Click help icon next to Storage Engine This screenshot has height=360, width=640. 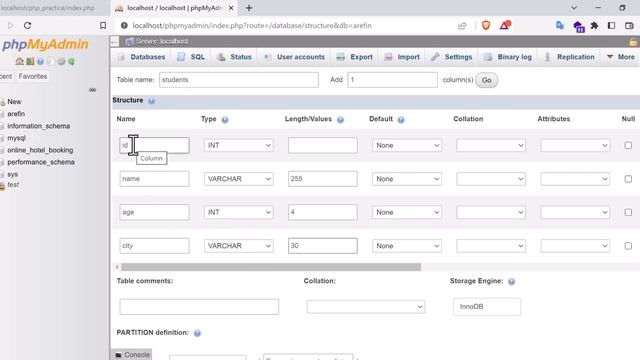(511, 282)
